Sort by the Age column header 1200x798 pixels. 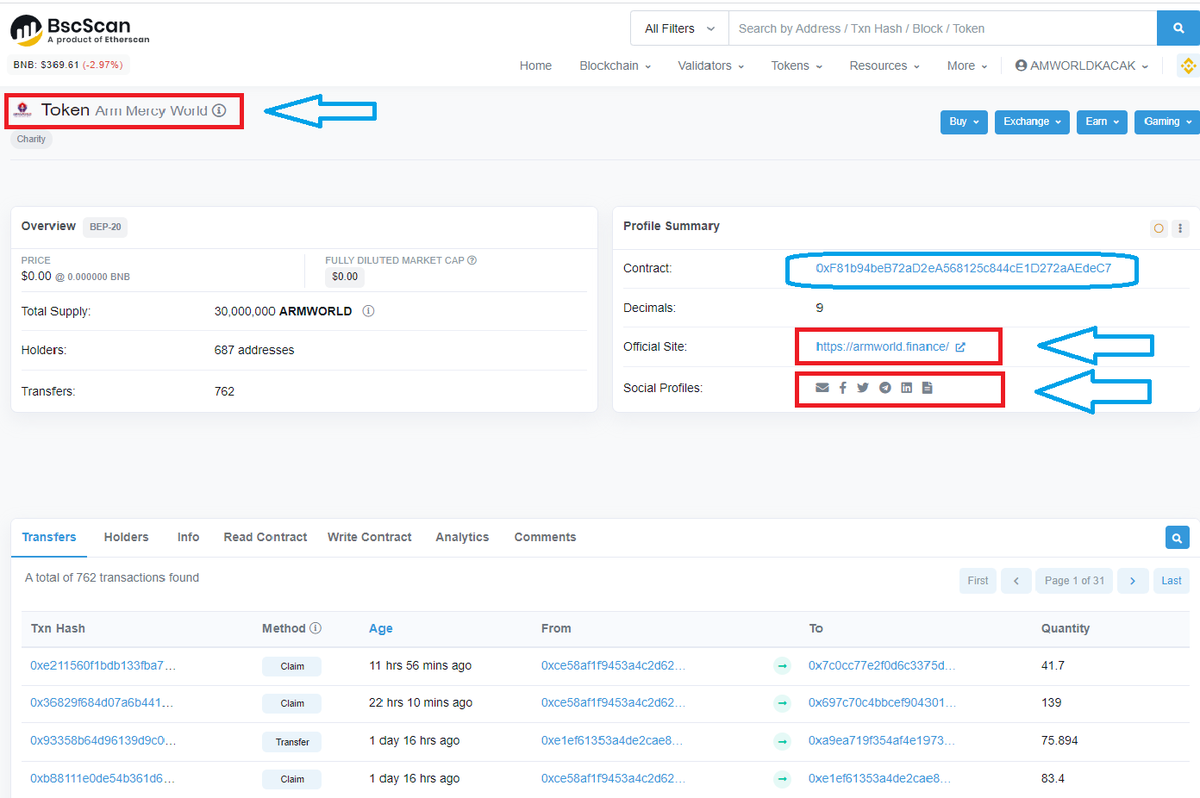(x=380, y=629)
